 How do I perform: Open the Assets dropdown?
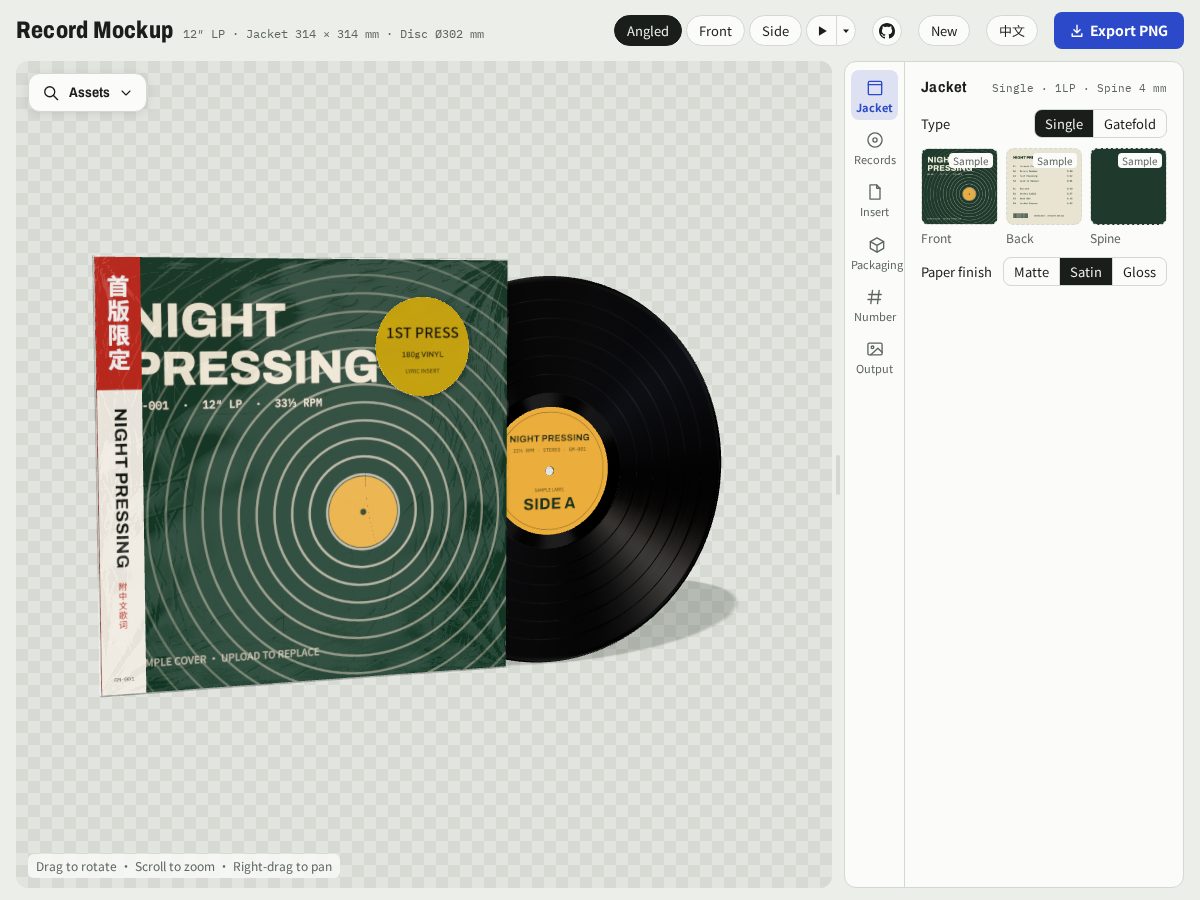pyautogui.click(x=88, y=92)
